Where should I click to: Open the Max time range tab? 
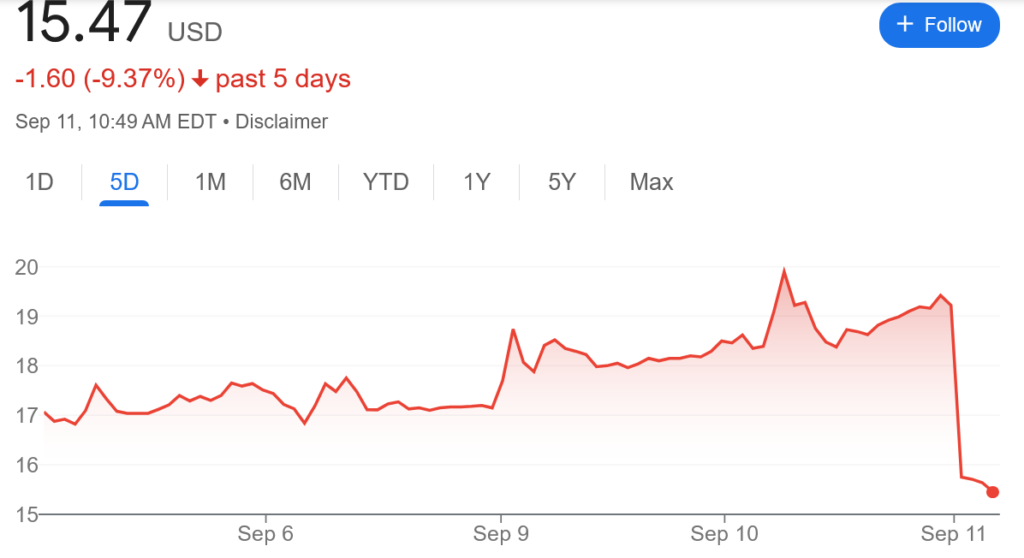click(651, 182)
